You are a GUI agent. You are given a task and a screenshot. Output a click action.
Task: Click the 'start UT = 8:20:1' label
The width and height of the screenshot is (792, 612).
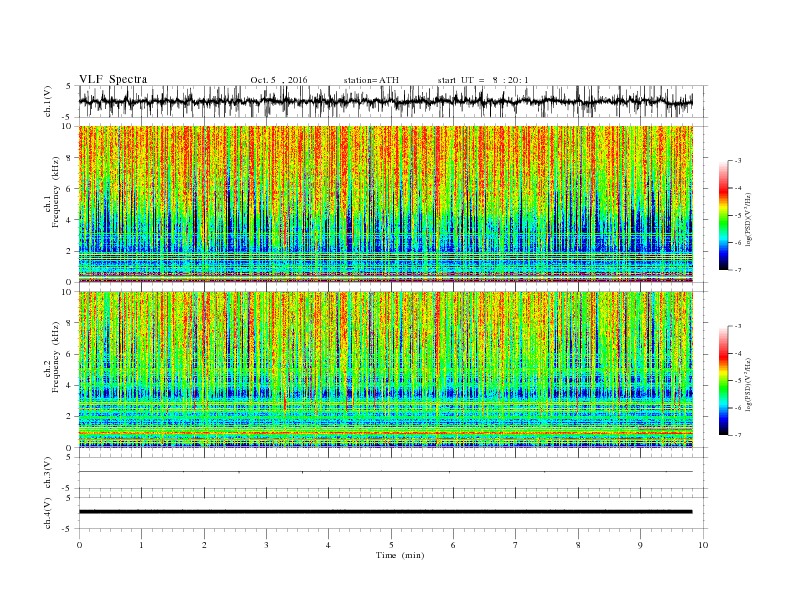click(483, 80)
